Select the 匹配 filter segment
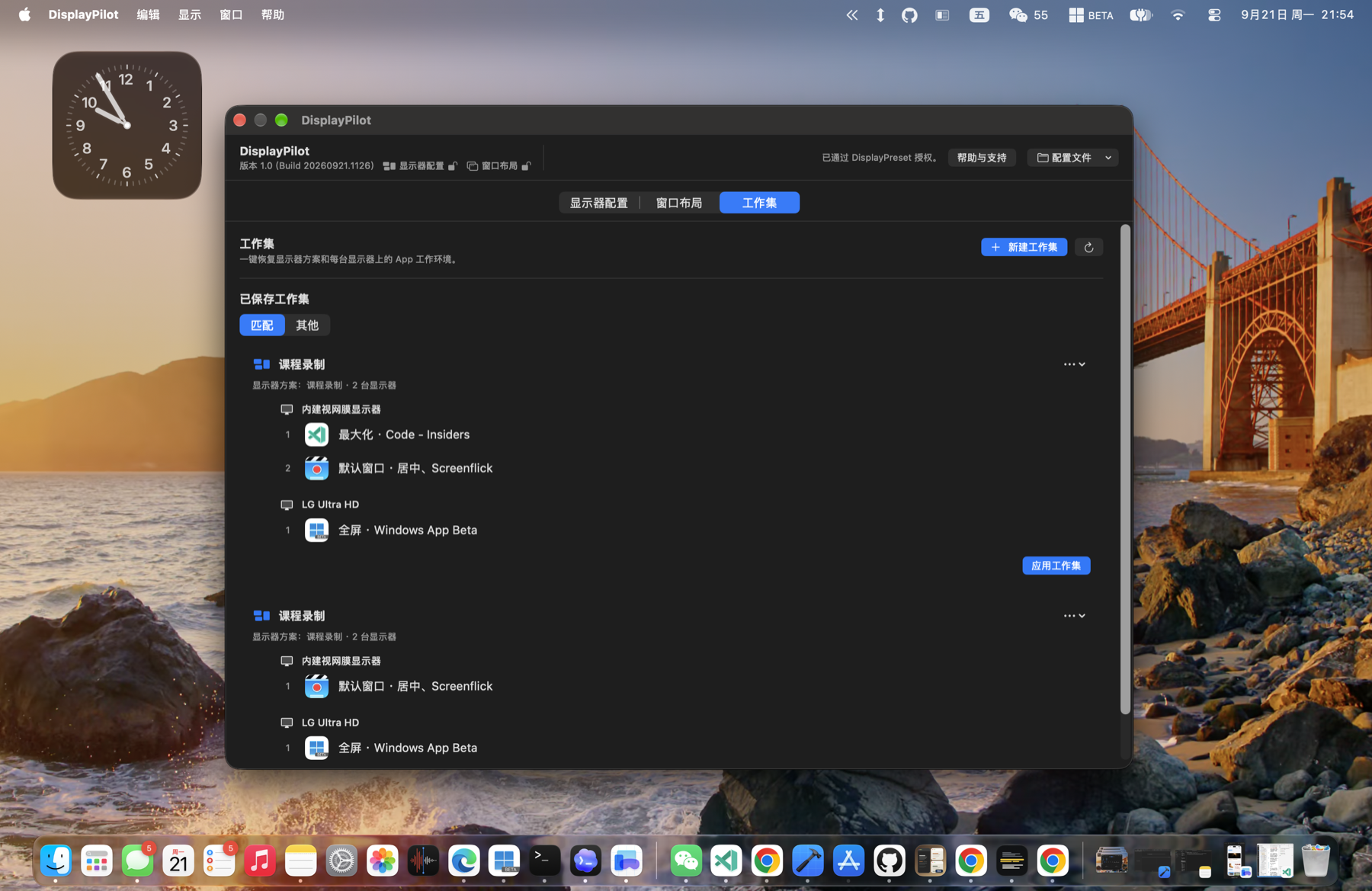This screenshot has height=891, width=1372. pyautogui.click(x=262, y=325)
